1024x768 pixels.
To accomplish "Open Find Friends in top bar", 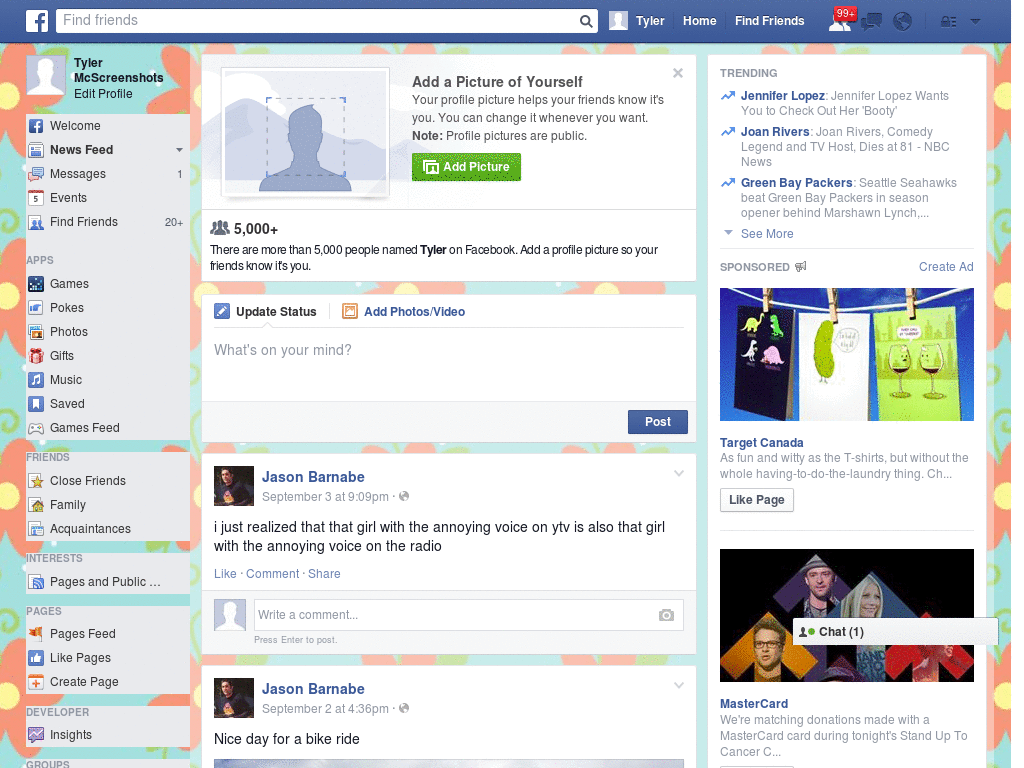I will (x=769, y=21).
